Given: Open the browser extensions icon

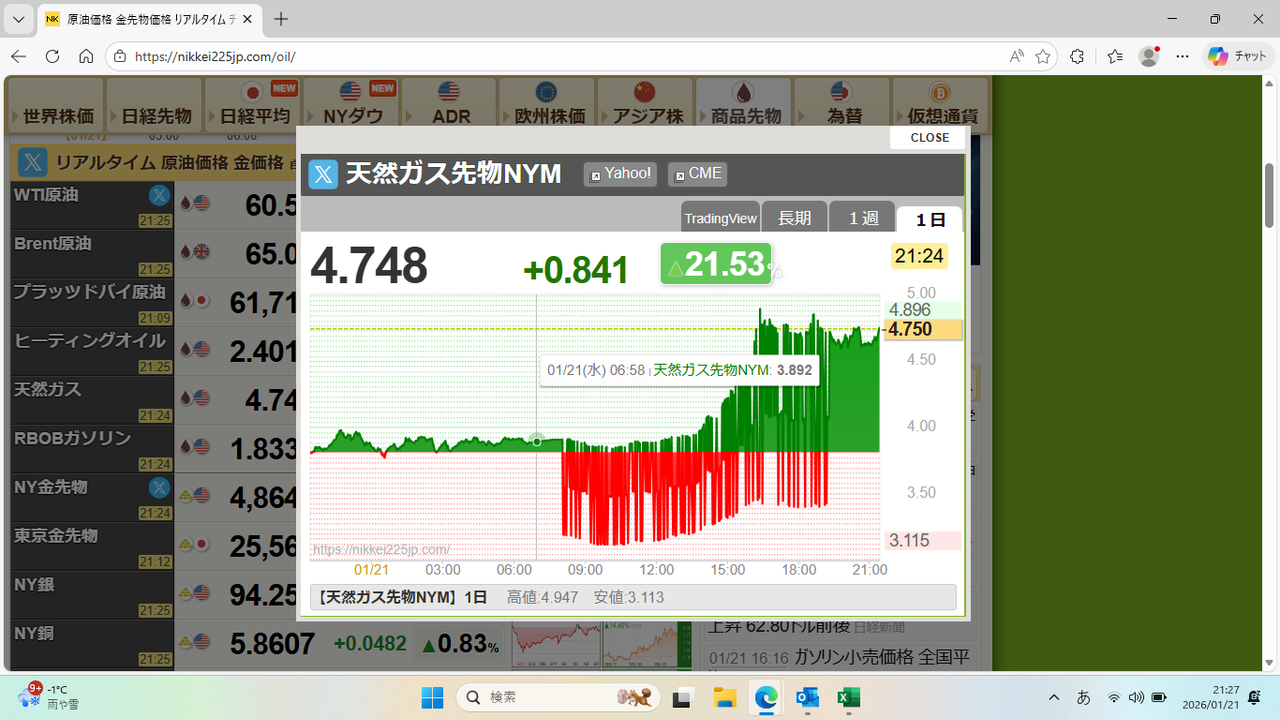Looking at the screenshot, I should point(1077,57).
